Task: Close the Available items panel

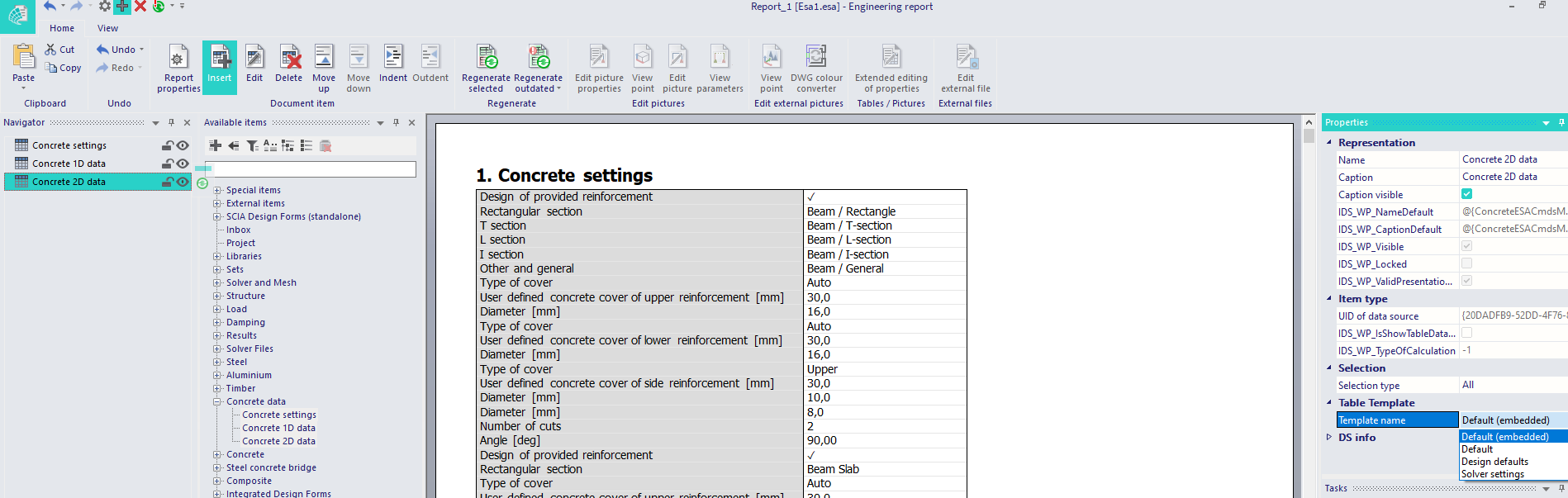Action: coord(411,122)
